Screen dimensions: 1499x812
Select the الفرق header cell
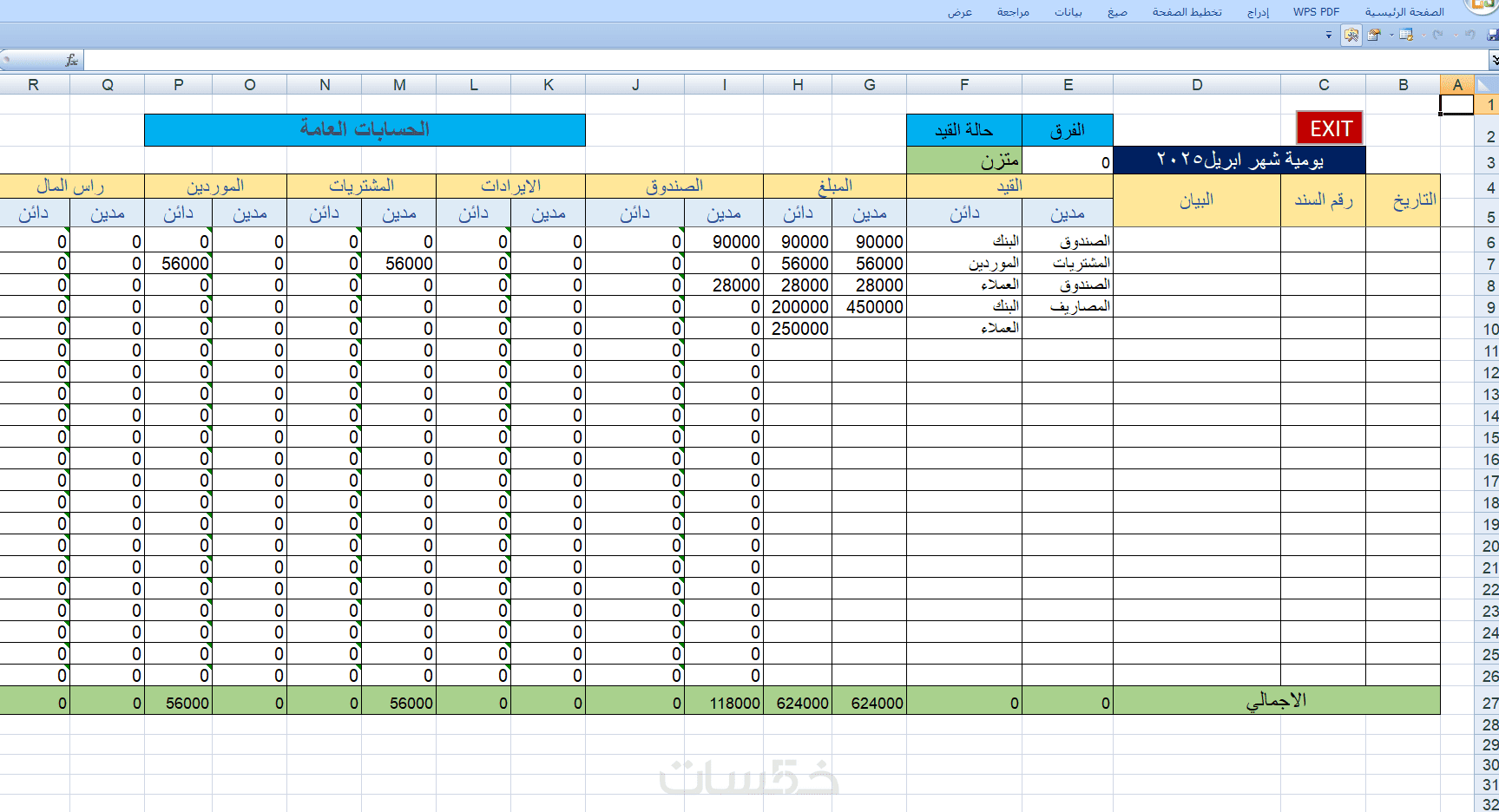1068,130
